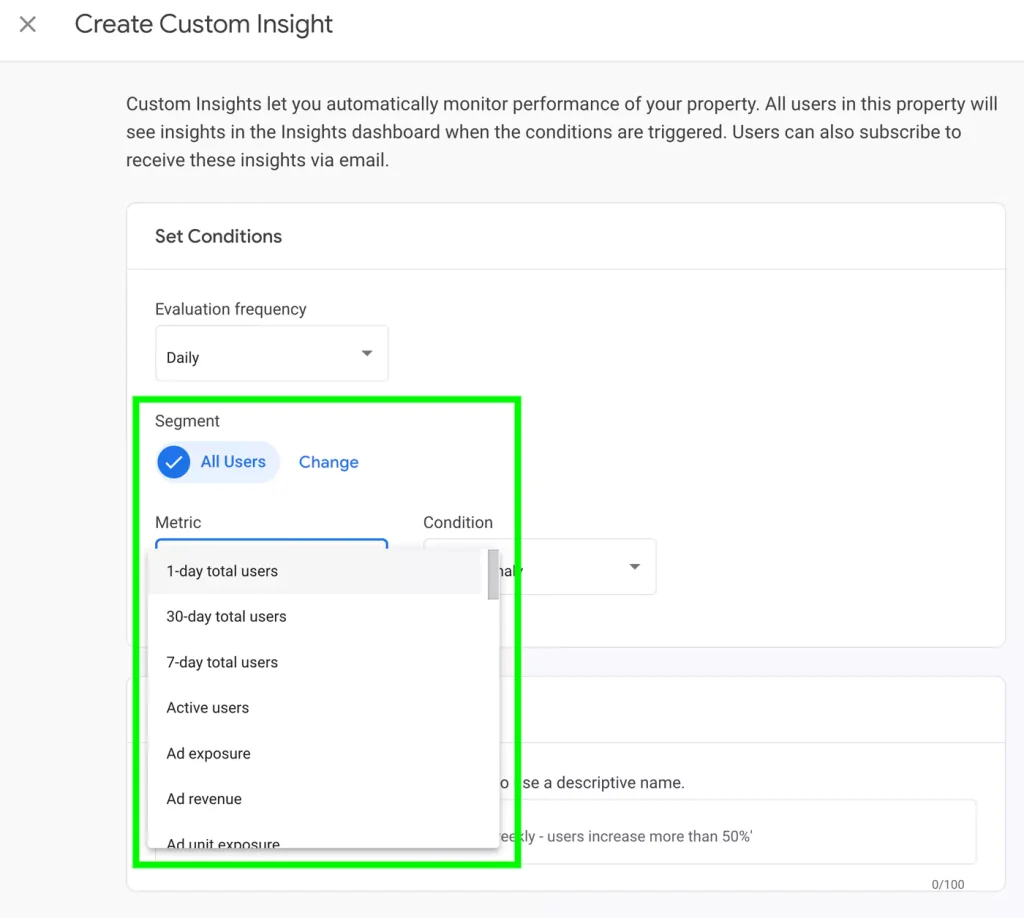
Task: Open the Daily evaluation frequency dropdown
Action: click(x=271, y=353)
